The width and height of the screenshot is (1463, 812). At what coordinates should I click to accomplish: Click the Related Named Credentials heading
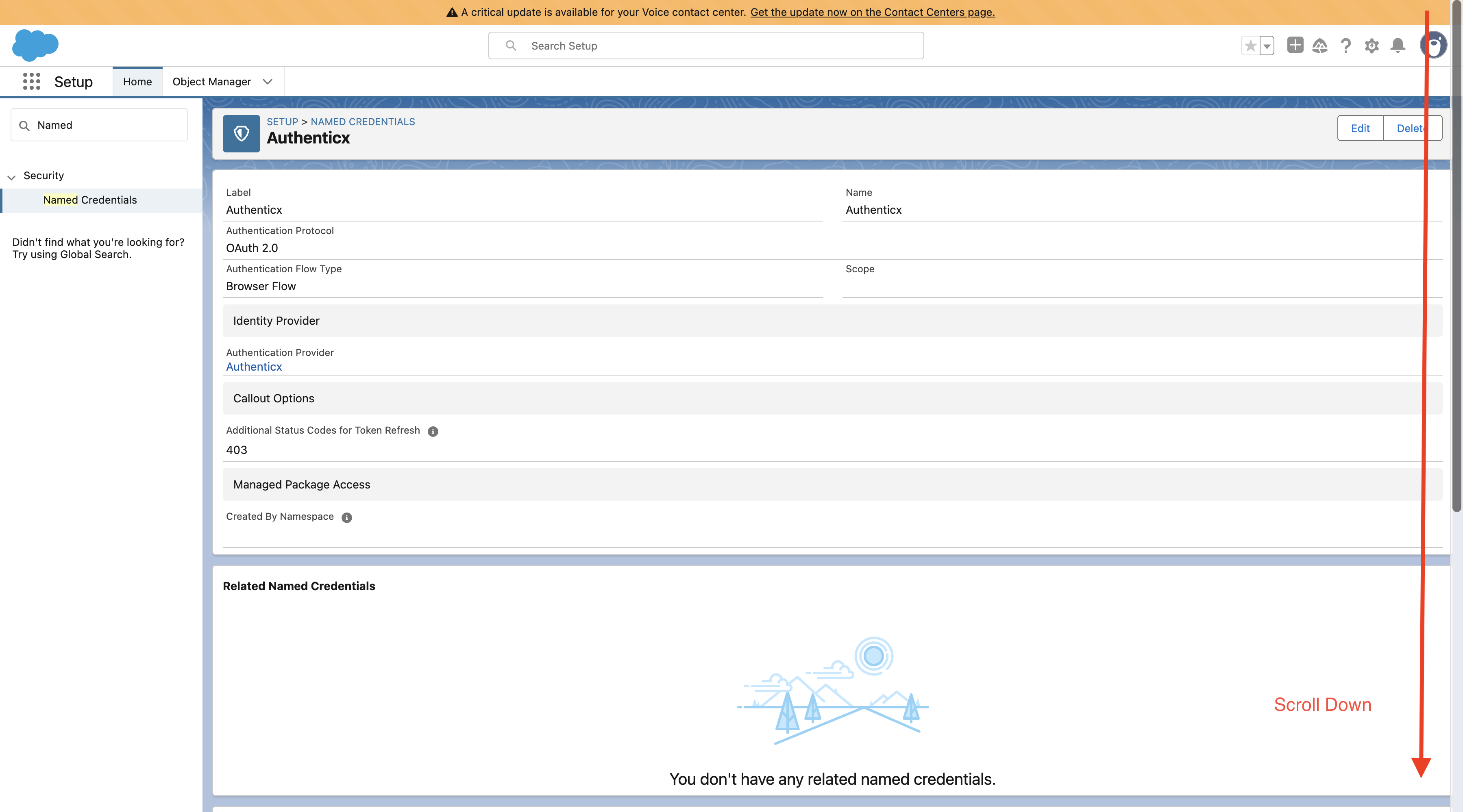299,586
